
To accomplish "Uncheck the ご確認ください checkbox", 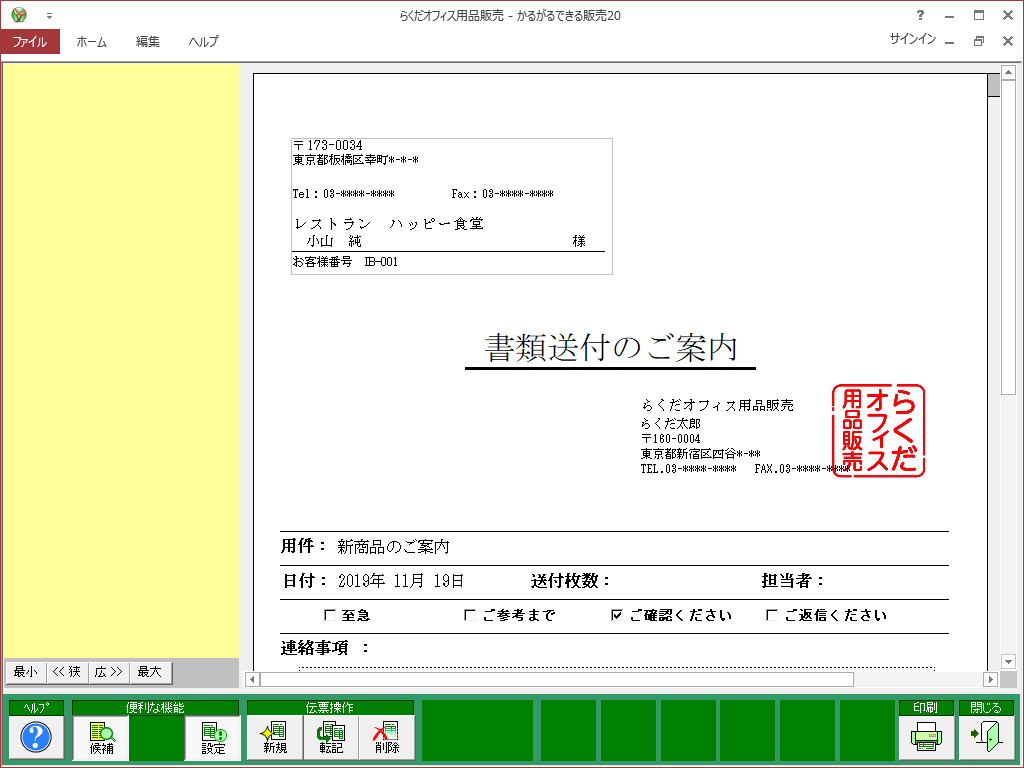I will (616, 615).
